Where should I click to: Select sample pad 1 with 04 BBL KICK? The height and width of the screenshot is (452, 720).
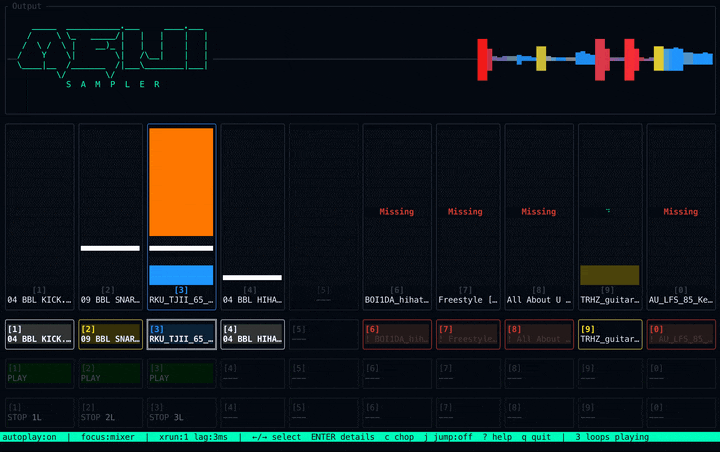[39, 334]
